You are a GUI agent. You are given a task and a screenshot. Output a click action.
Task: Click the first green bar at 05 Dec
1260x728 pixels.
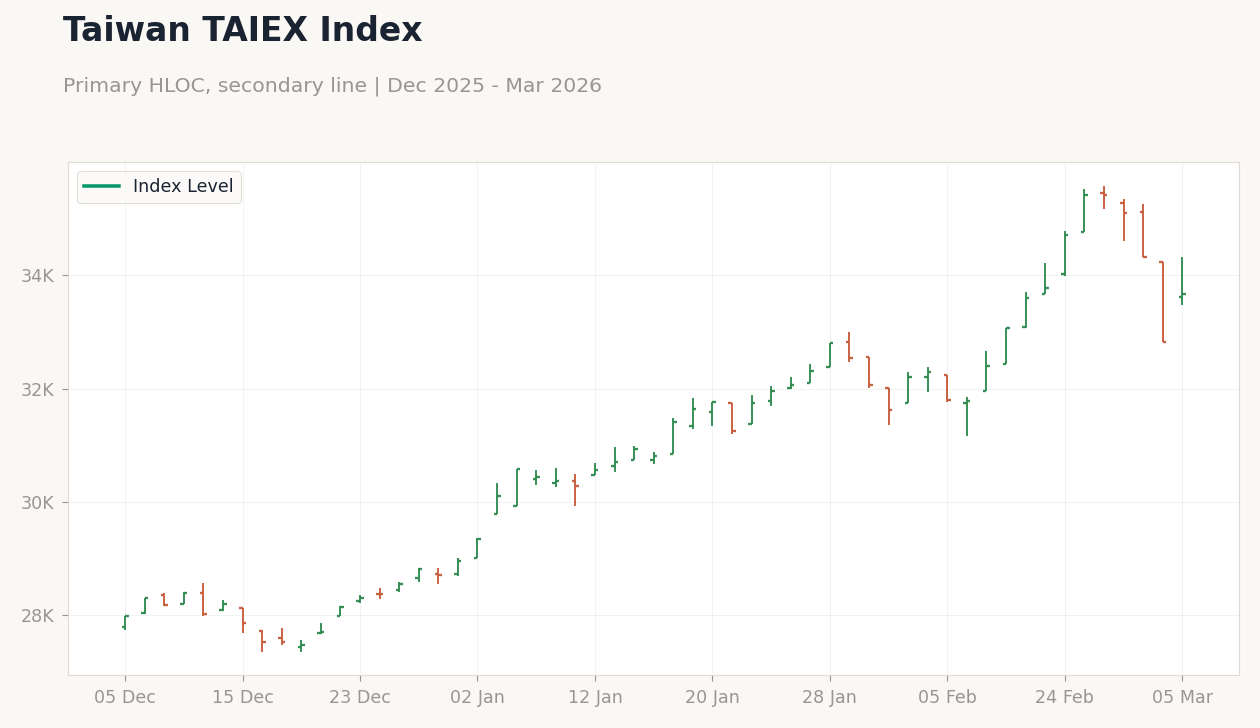[x=125, y=622]
